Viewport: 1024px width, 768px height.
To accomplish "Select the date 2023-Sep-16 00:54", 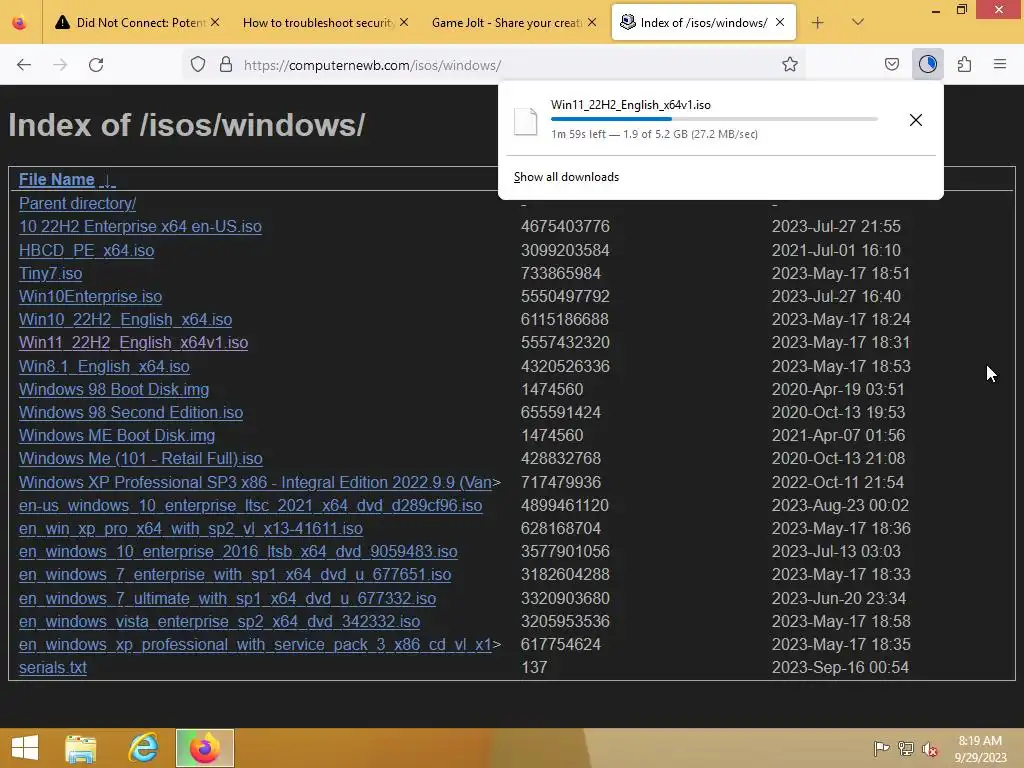I will pyautogui.click(x=840, y=667).
